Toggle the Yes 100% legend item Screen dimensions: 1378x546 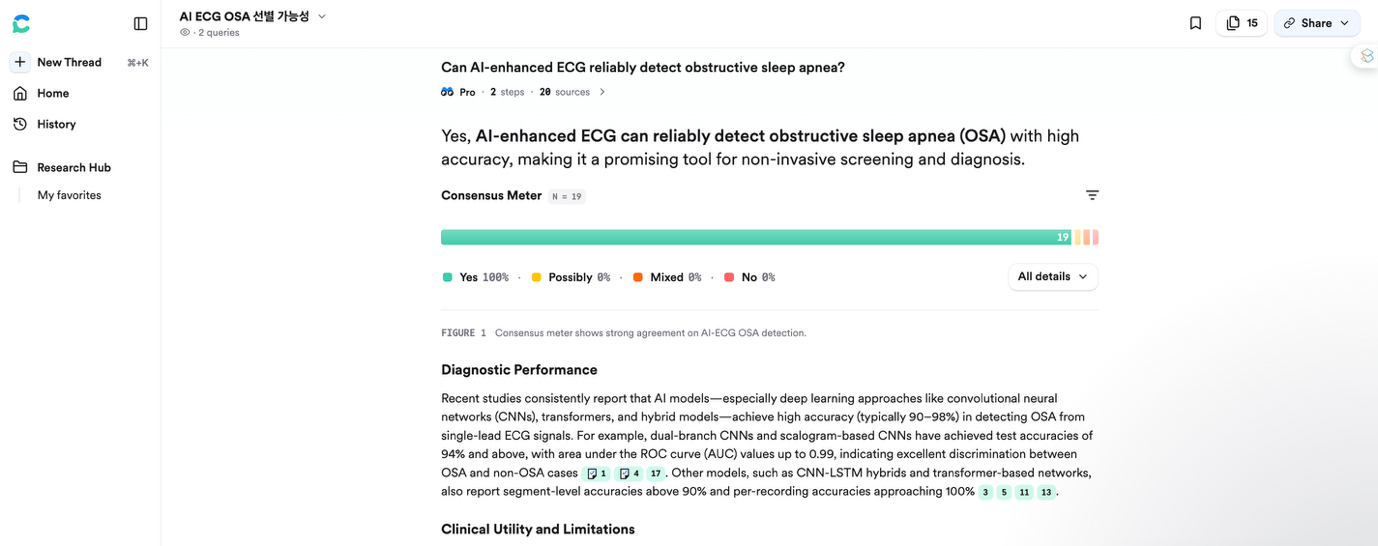475,277
